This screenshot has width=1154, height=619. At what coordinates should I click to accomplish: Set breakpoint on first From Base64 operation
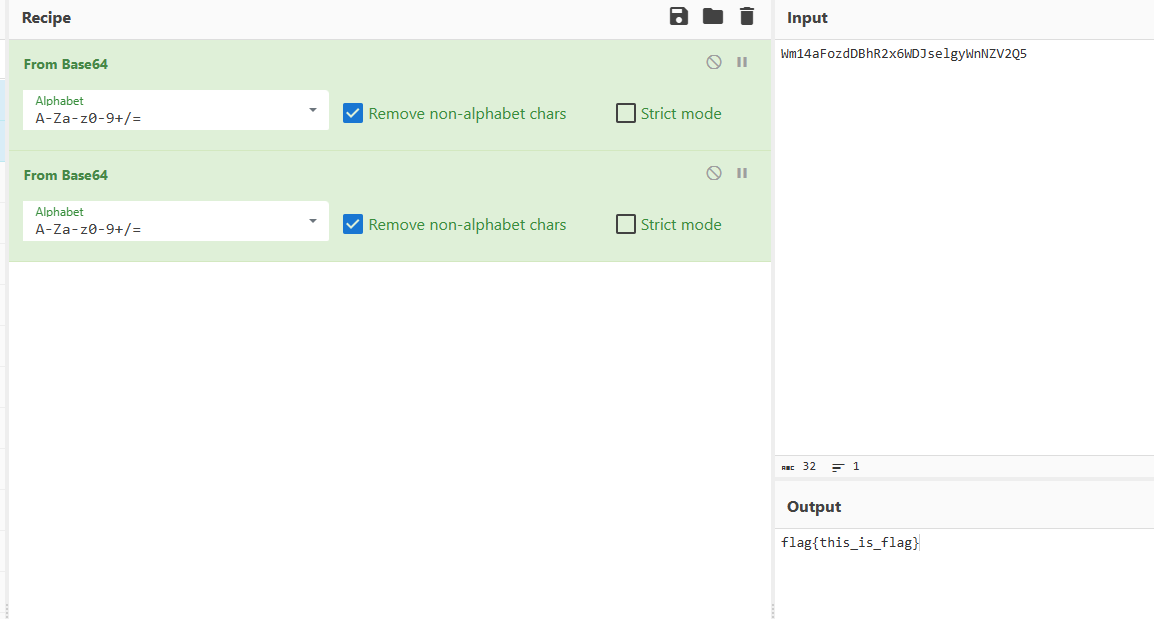pyautogui.click(x=742, y=62)
